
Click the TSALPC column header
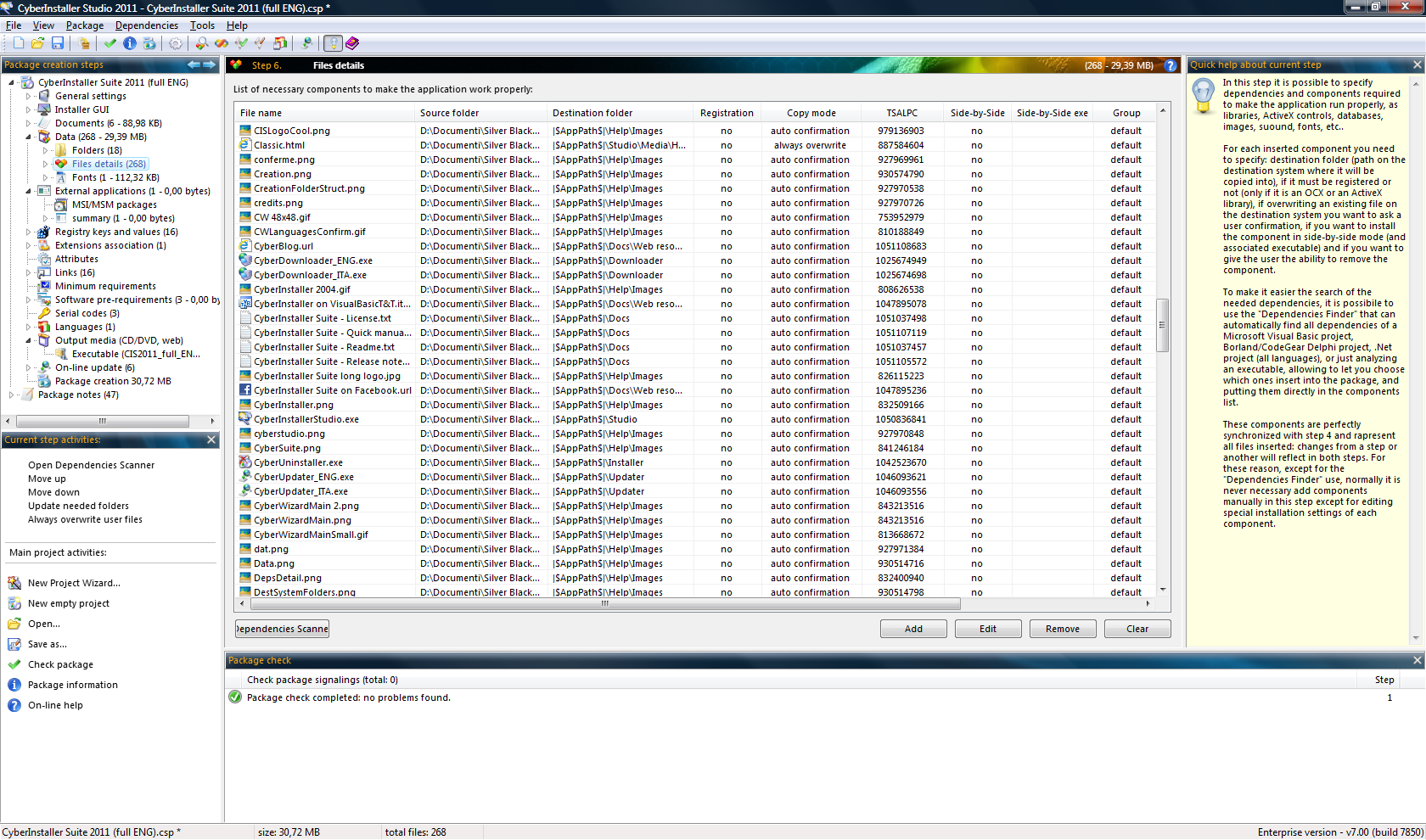[901, 113]
